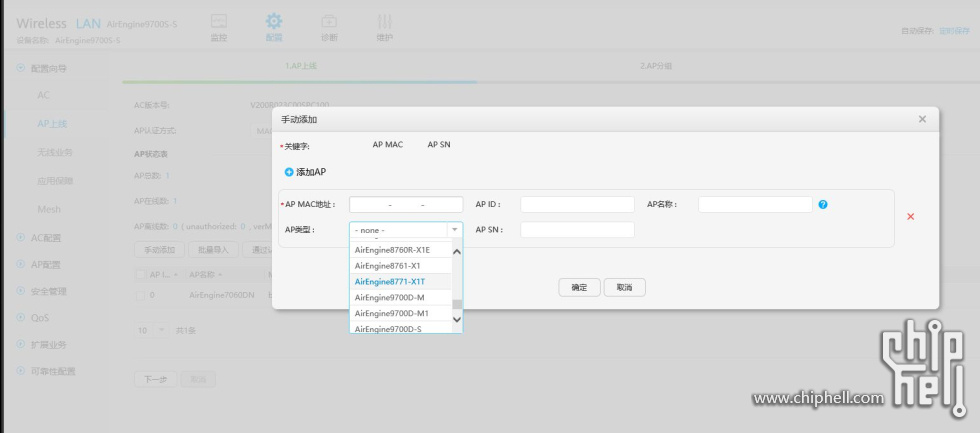
Task: Expand the AP配置 sidebar section
Action: [21, 264]
